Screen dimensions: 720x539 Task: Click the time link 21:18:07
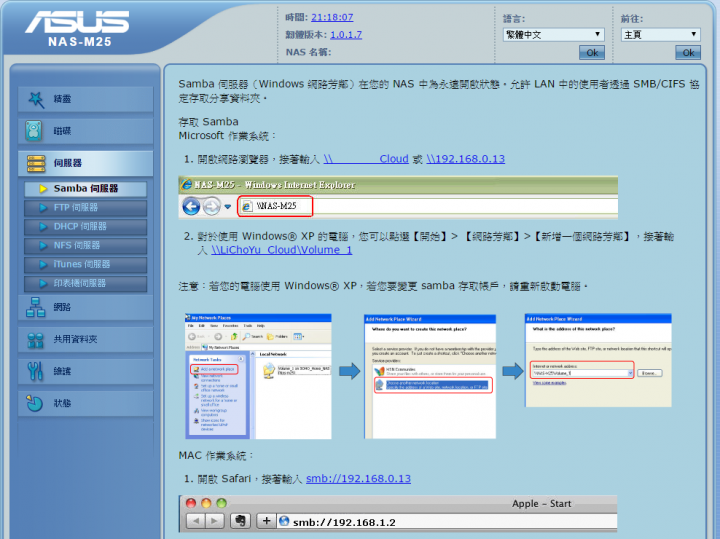332,17
